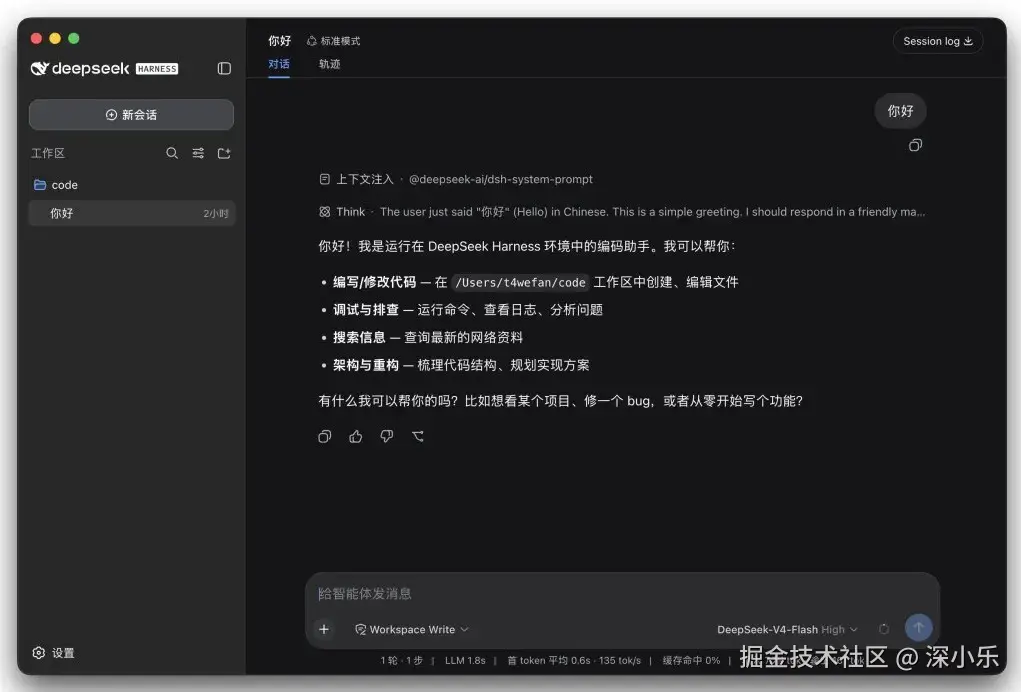Copy the assistant reply

(x=324, y=437)
